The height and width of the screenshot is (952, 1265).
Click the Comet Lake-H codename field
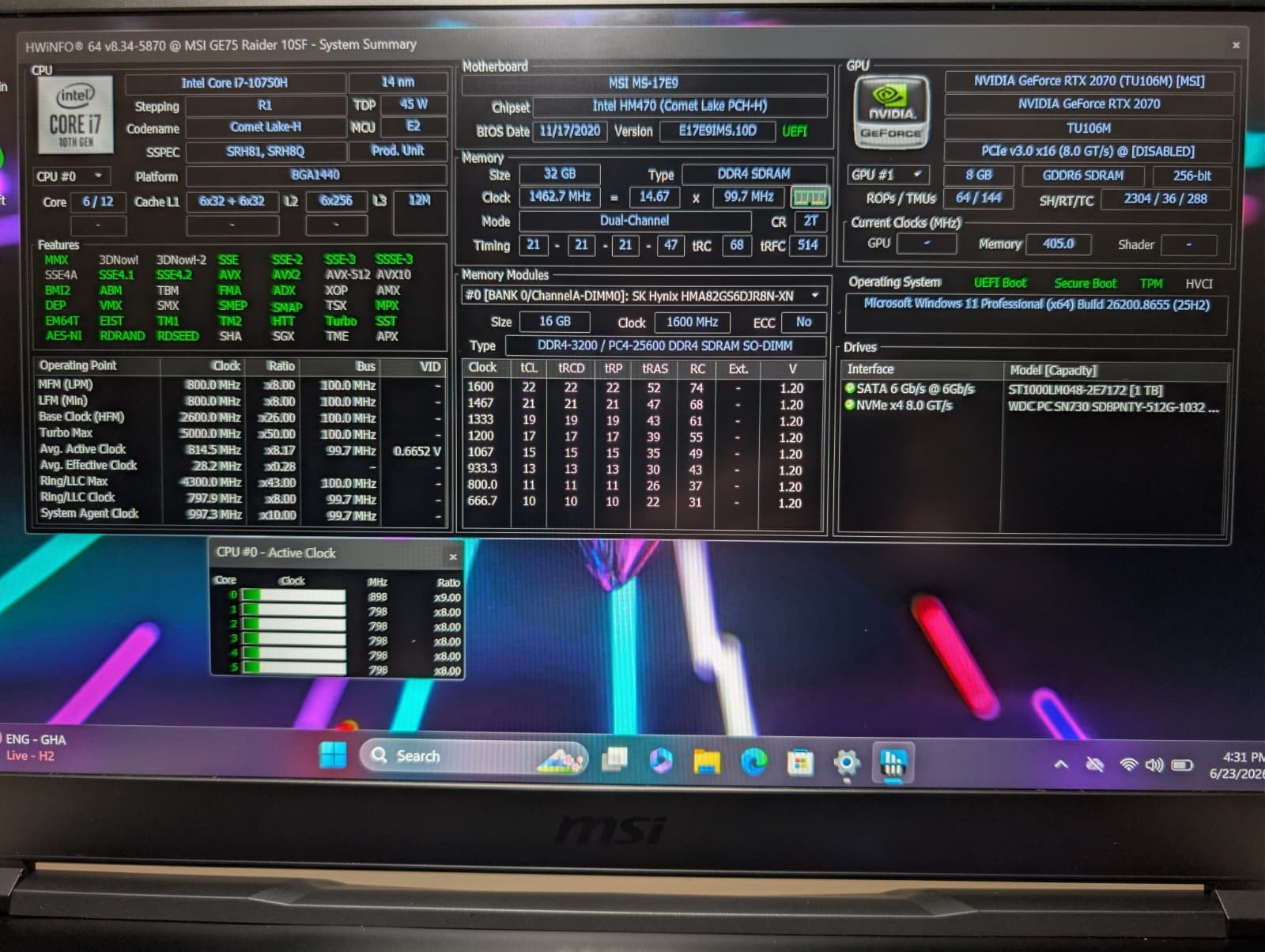coord(266,127)
